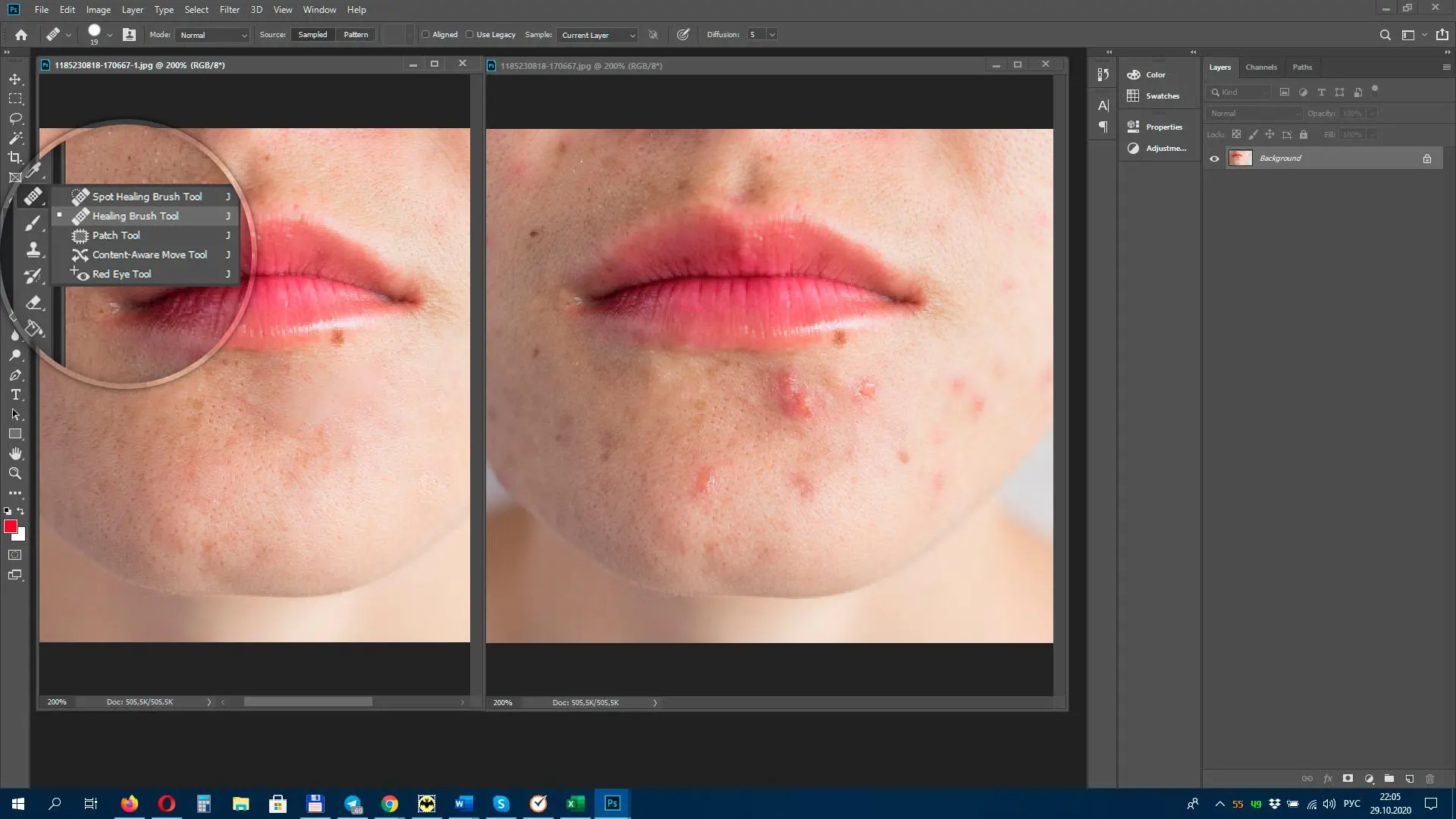The height and width of the screenshot is (819, 1456).
Task: Switch to the Channels tab
Action: [x=1260, y=67]
